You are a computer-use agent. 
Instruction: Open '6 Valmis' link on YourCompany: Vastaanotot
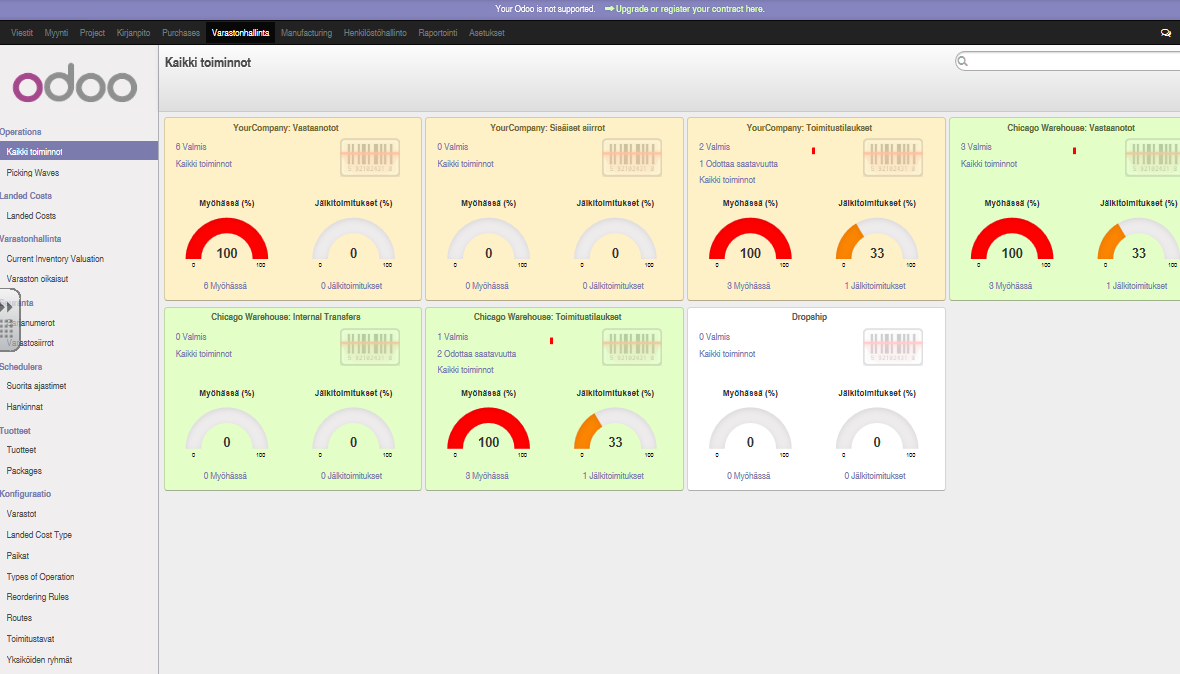[x=191, y=147]
